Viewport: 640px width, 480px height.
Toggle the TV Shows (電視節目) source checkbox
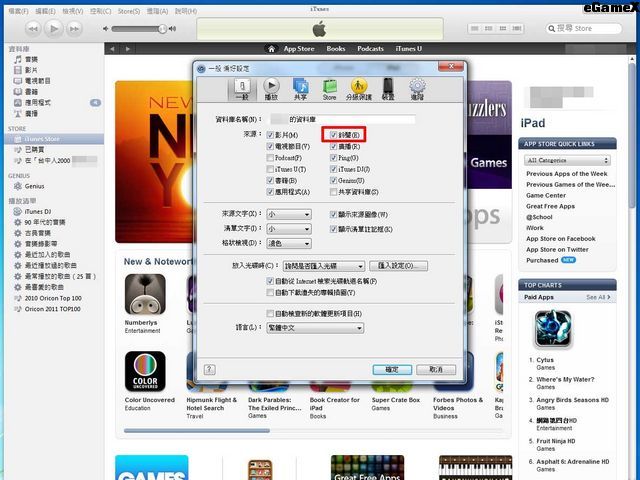(270, 146)
